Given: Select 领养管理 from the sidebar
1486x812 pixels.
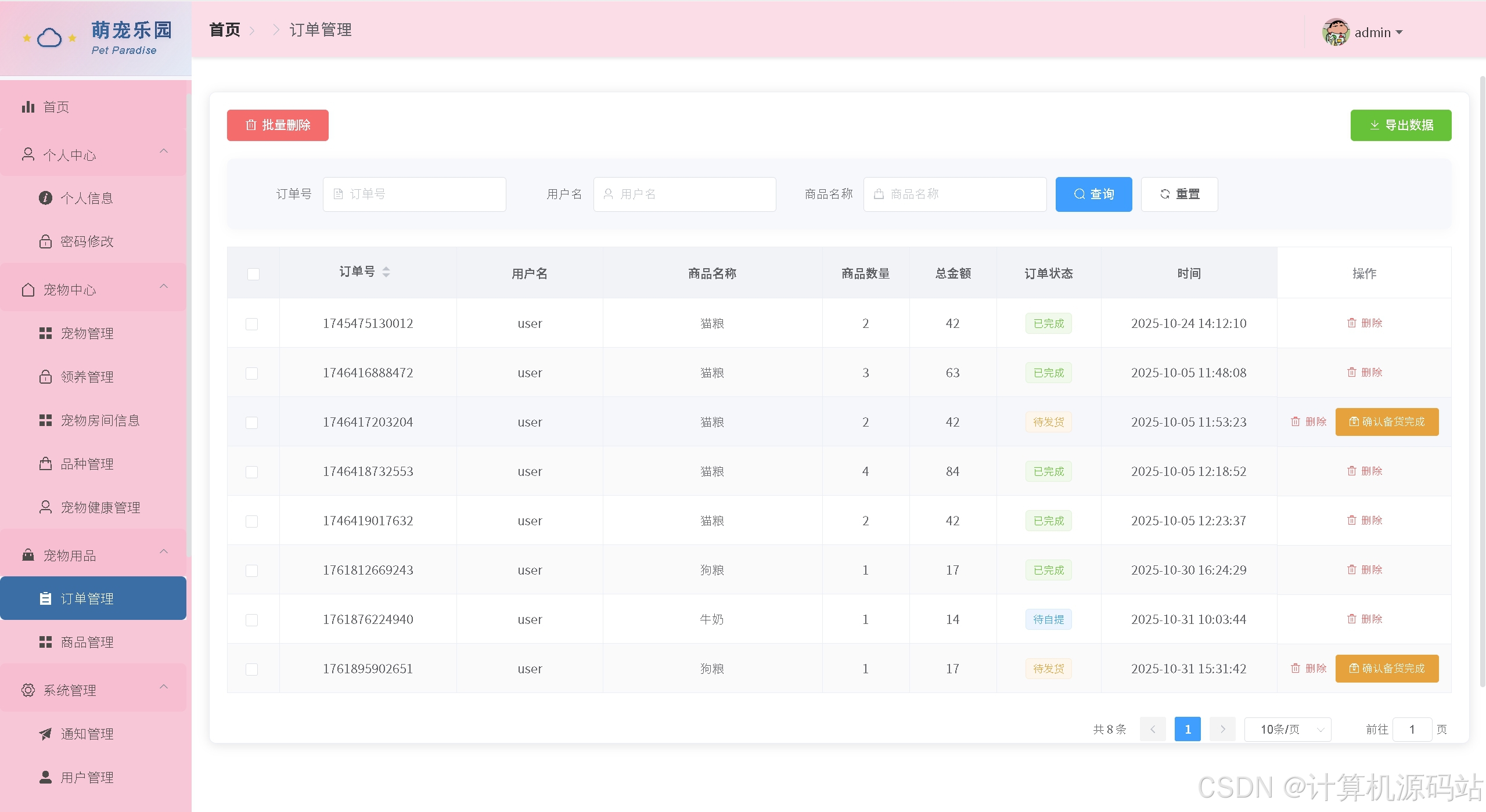Looking at the screenshot, I should click(93, 377).
